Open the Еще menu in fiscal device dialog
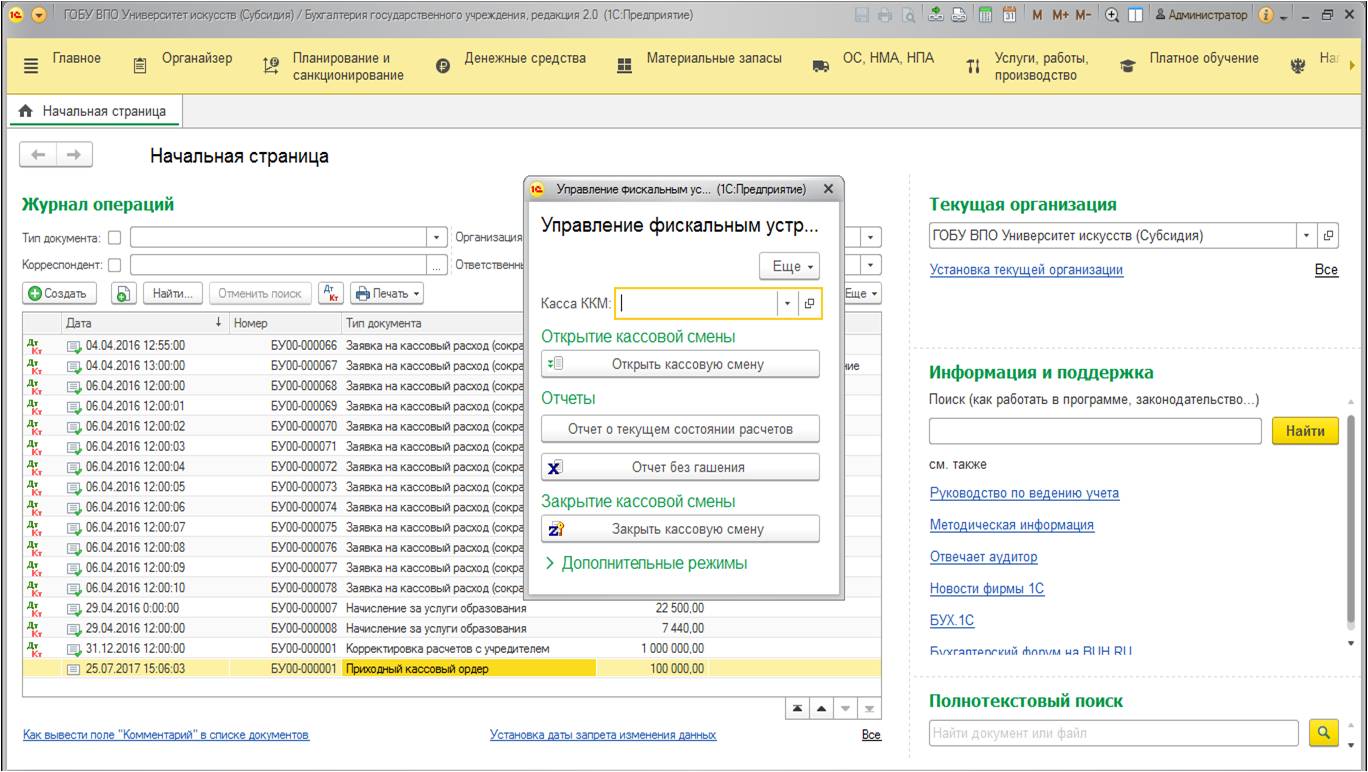 (x=790, y=267)
